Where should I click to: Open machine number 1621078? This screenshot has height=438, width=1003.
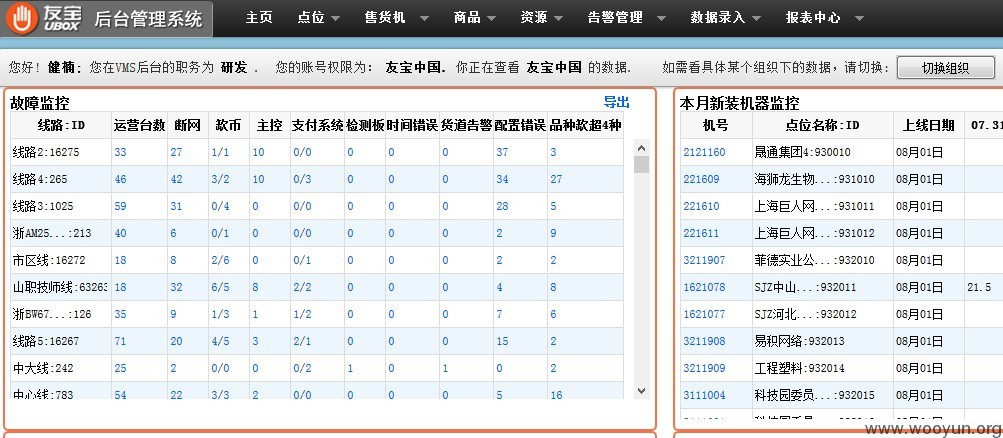pyautogui.click(x=704, y=288)
